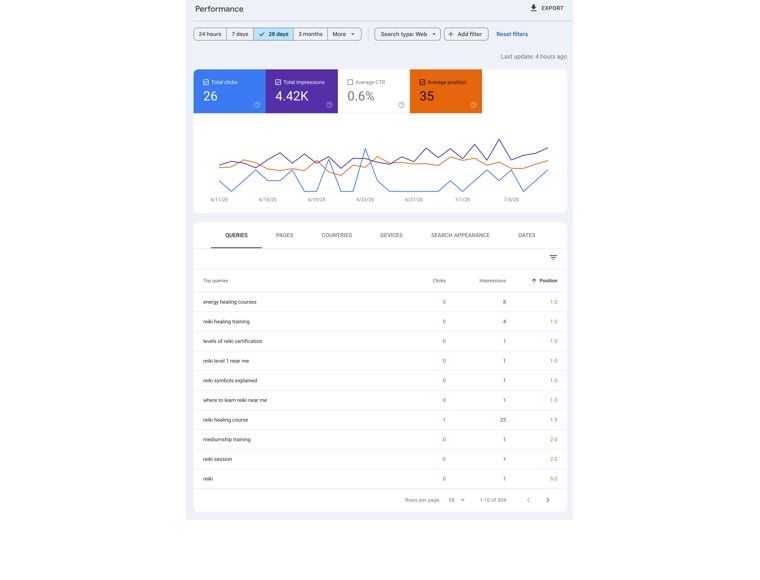Uncheck the Total impressions checkbox
This screenshot has height=580, width=760.
(x=278, y=82)
